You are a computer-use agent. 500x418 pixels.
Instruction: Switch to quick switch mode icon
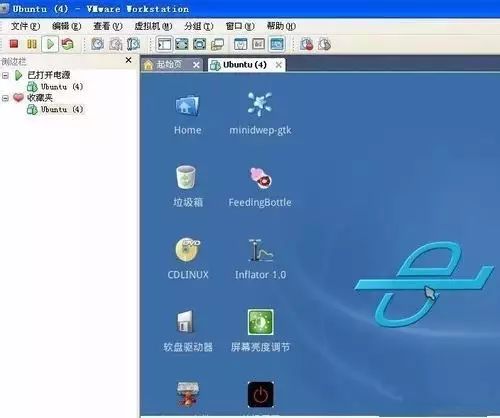(199, 44)
